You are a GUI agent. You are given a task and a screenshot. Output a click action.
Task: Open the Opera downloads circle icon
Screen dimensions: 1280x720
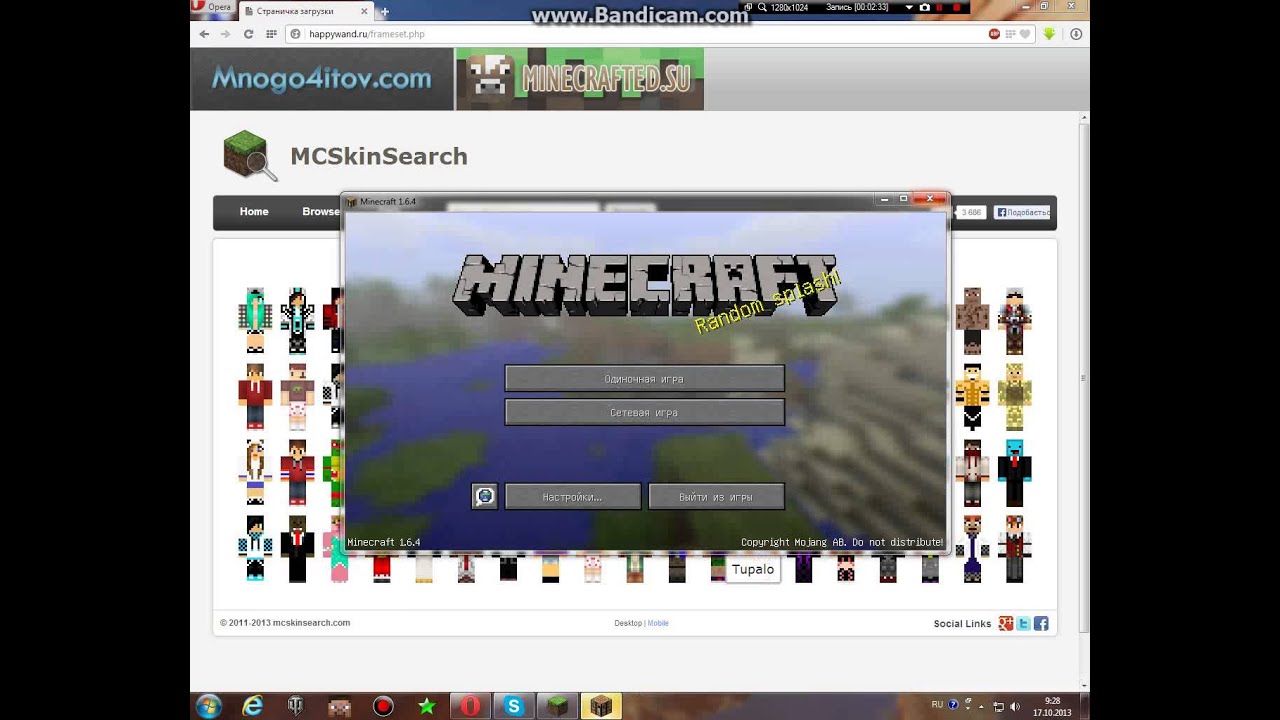[x=1076, y=34]
